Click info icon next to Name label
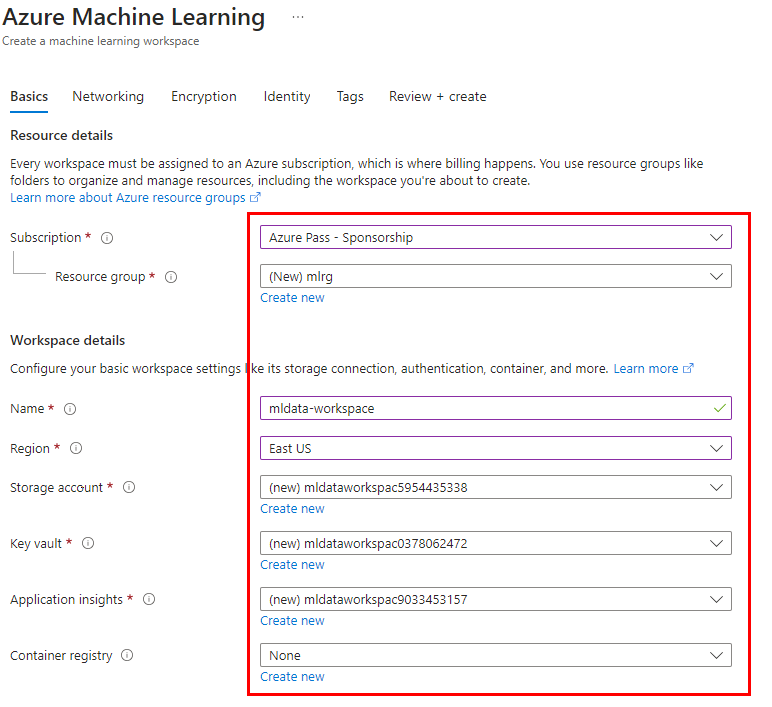Image resolution: width=772 pixels, height=707 pixels. [70, 409]
